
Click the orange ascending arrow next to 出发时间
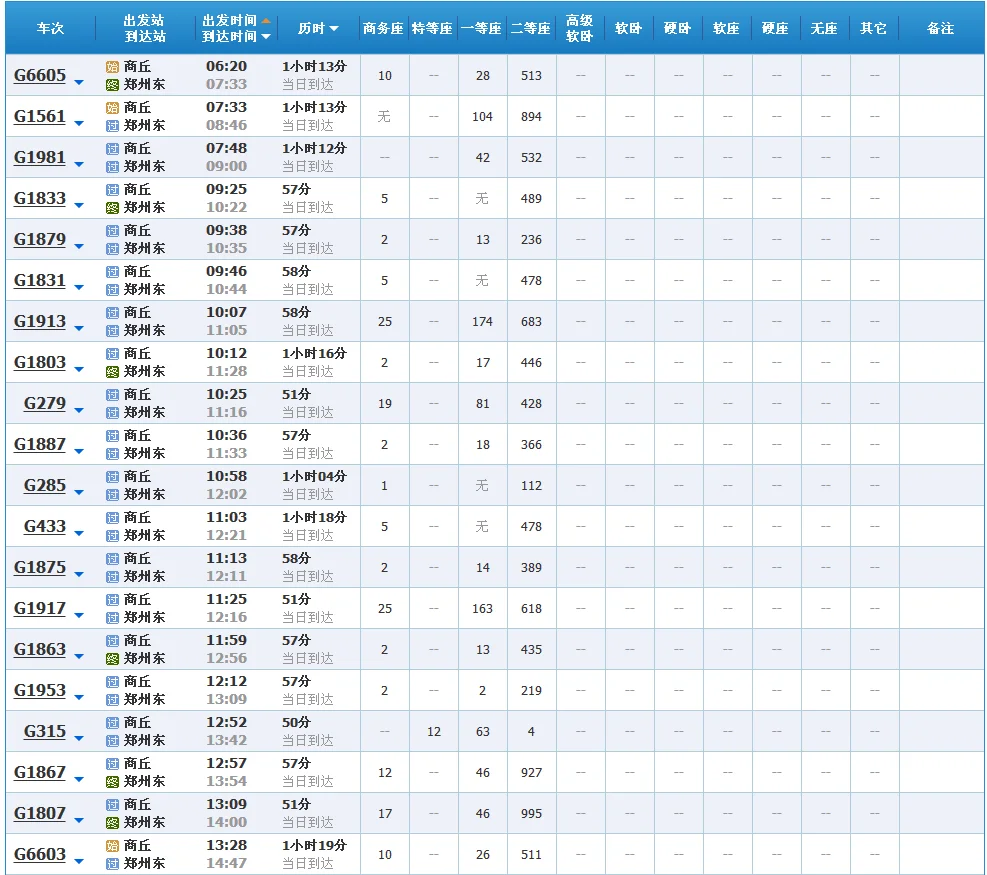pos(266,20)
